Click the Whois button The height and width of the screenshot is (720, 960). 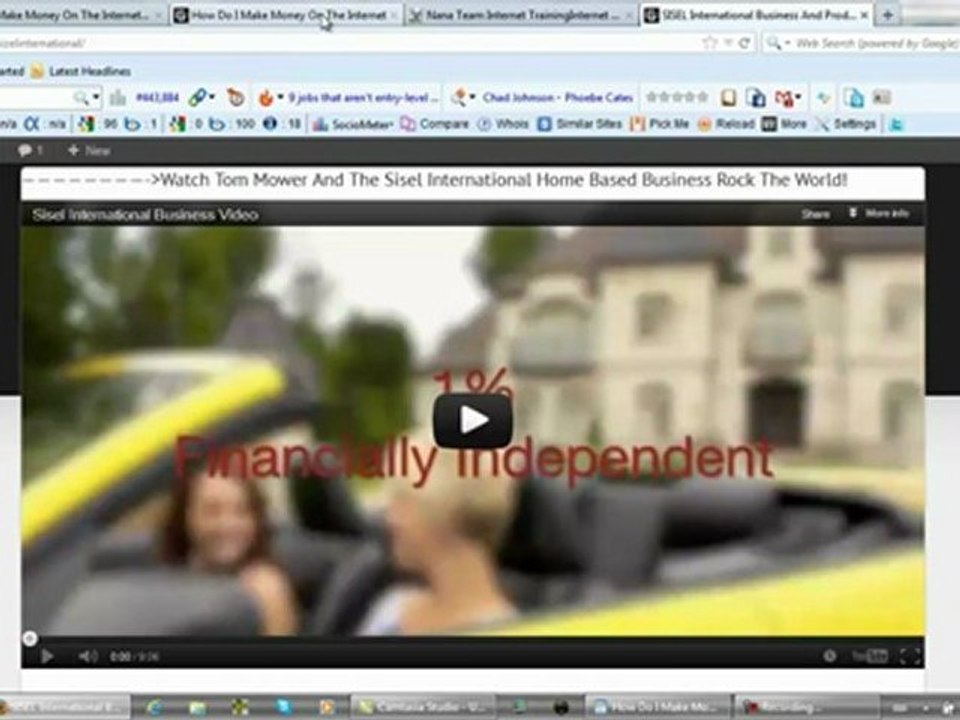tap(503, 124)
